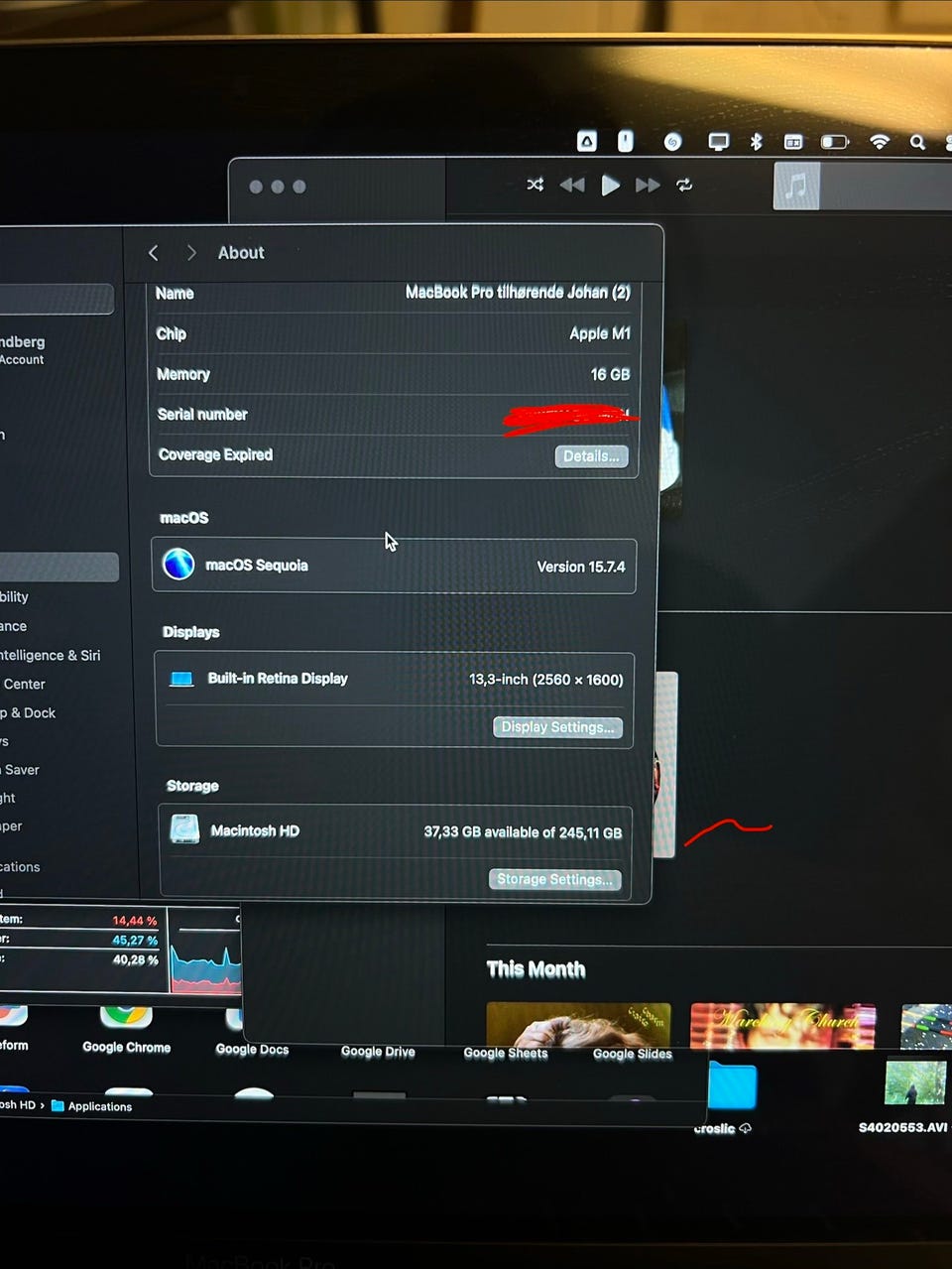The height and width of the screenshot is (1269, 952).
Task: Go back in System Settings
Action: click(154, 253)
